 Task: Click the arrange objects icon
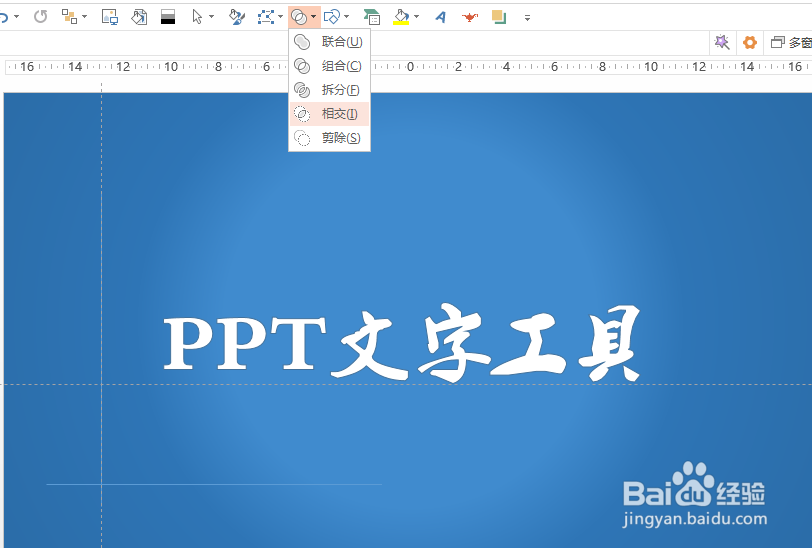[69, 17]
